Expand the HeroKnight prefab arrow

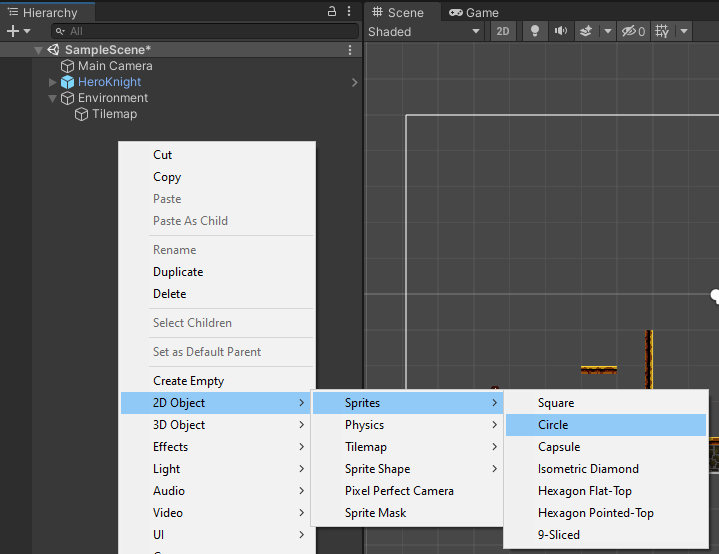click(x=52, y=82)
